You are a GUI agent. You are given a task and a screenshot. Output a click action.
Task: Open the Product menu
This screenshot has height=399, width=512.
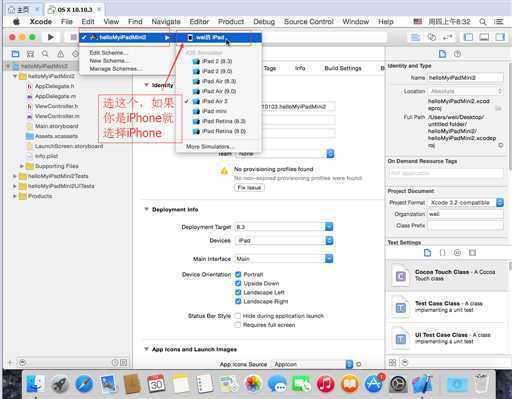[231, 22]
